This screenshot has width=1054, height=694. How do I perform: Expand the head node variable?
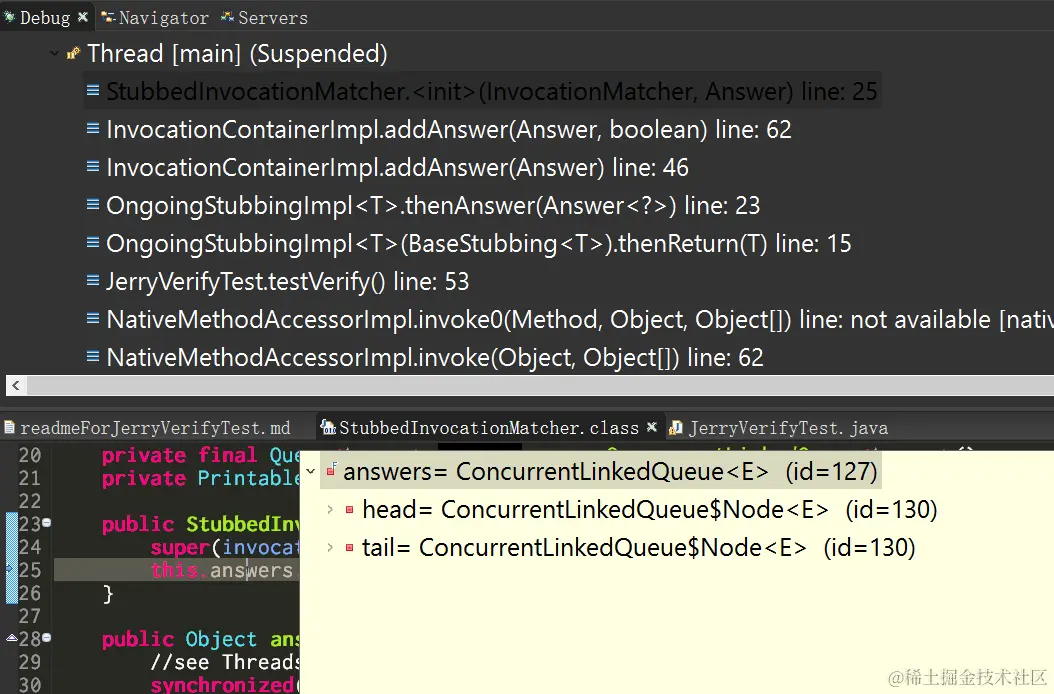point(329,509)
